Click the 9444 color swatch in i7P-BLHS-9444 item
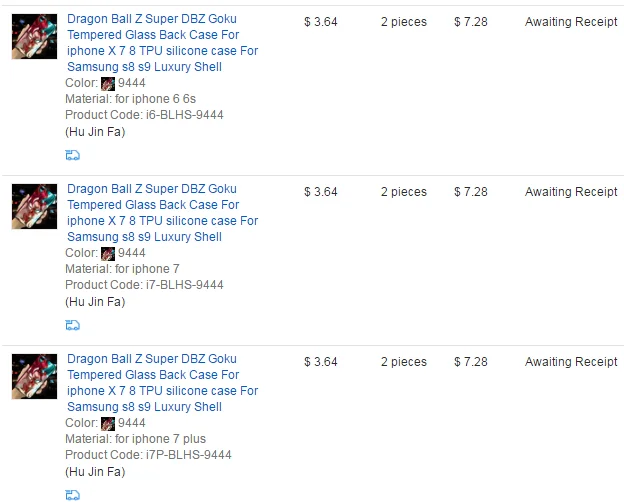The width and height of the screenshot is (624, 502). (x=108, y=423)
